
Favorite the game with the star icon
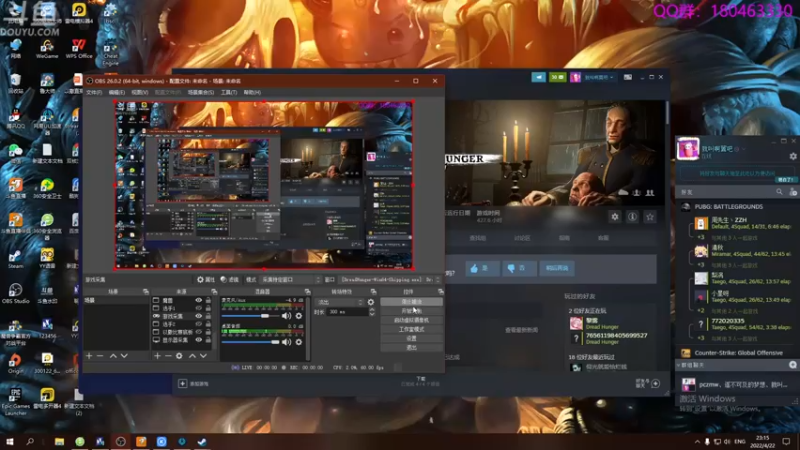coord(649,217)
